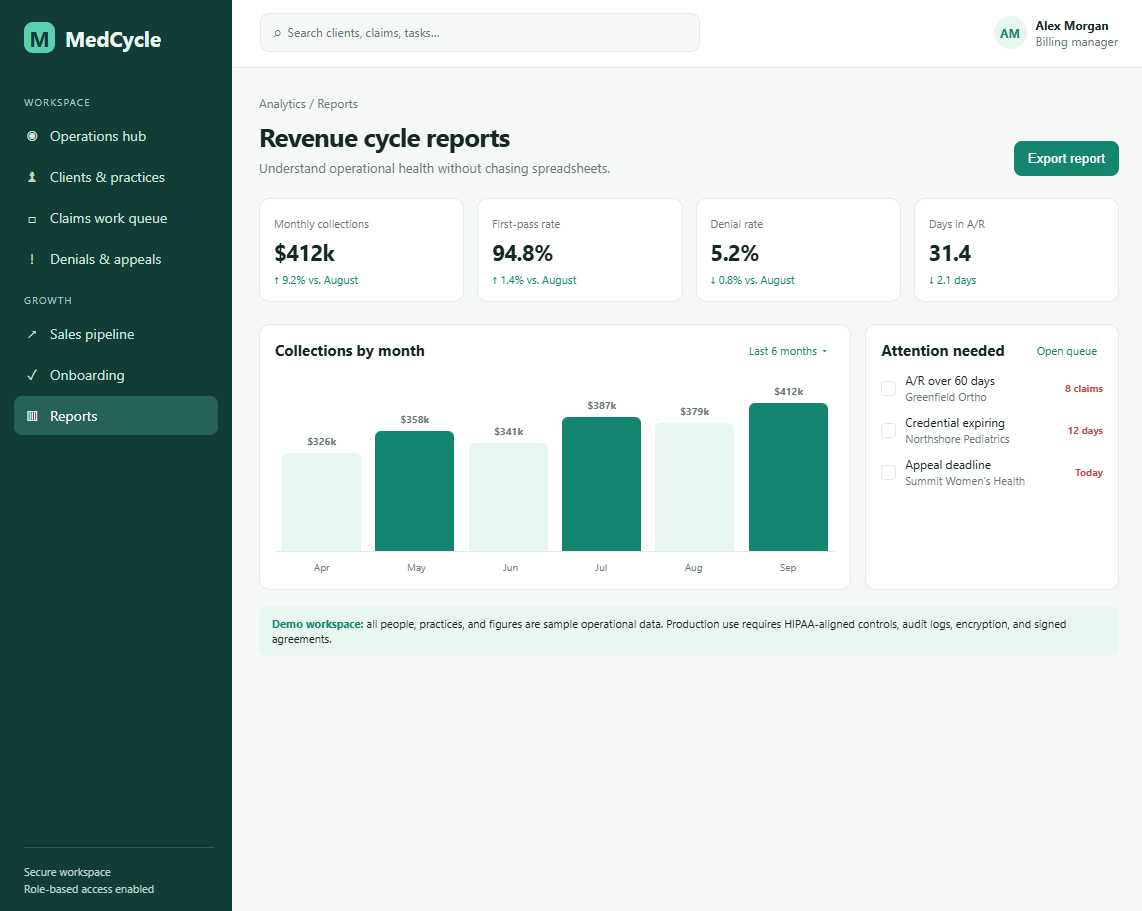Click 'Greenfield Ortho' practice name

[x=946, y=397]
